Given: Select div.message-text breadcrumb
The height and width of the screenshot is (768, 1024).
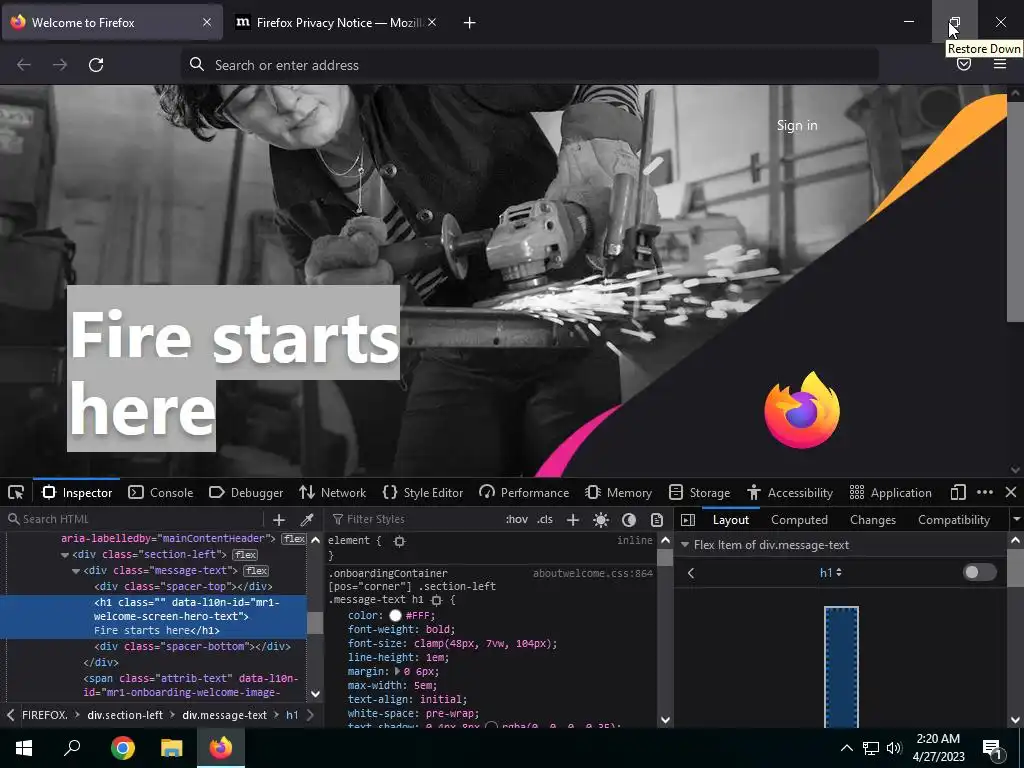Looking at the screenshot, I should pos(224,715).
